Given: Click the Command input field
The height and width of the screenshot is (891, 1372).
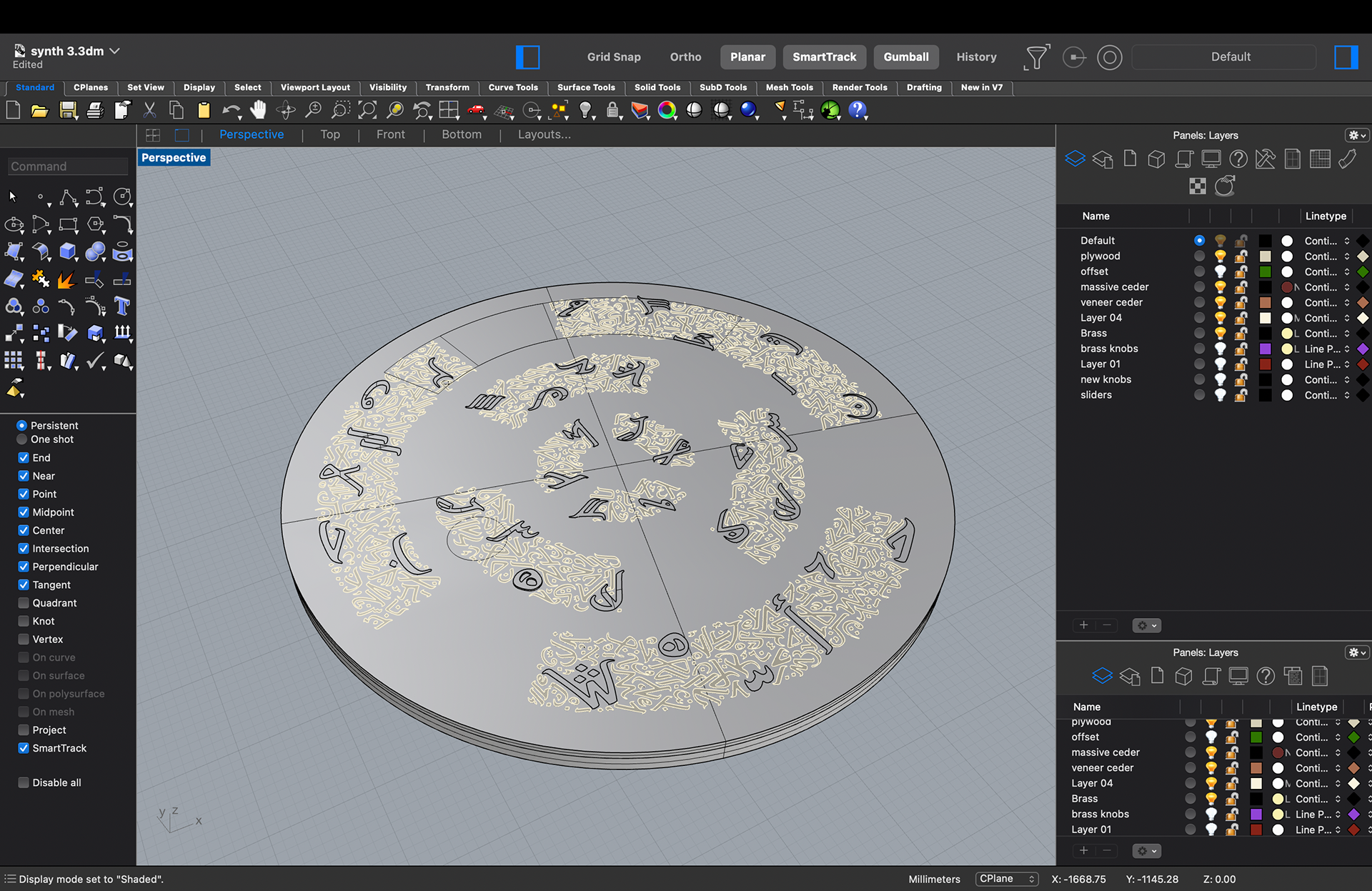Looking at the screenshot, I should tap(68, 166).
